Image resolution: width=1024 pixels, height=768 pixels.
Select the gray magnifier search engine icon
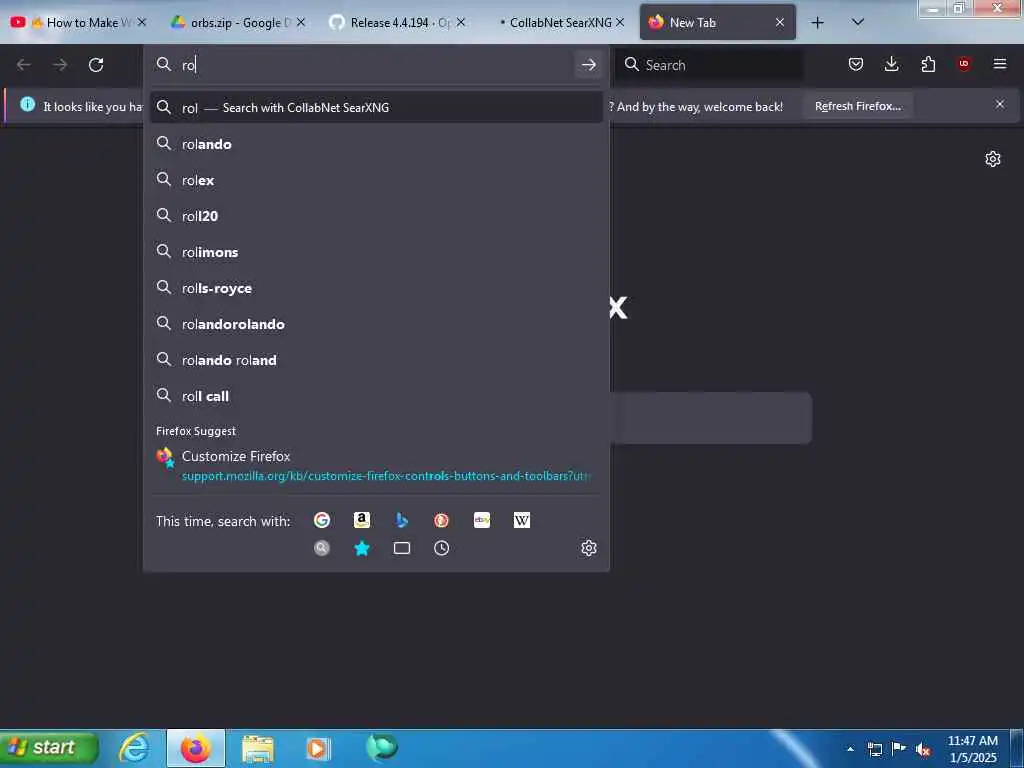[321, 548]
